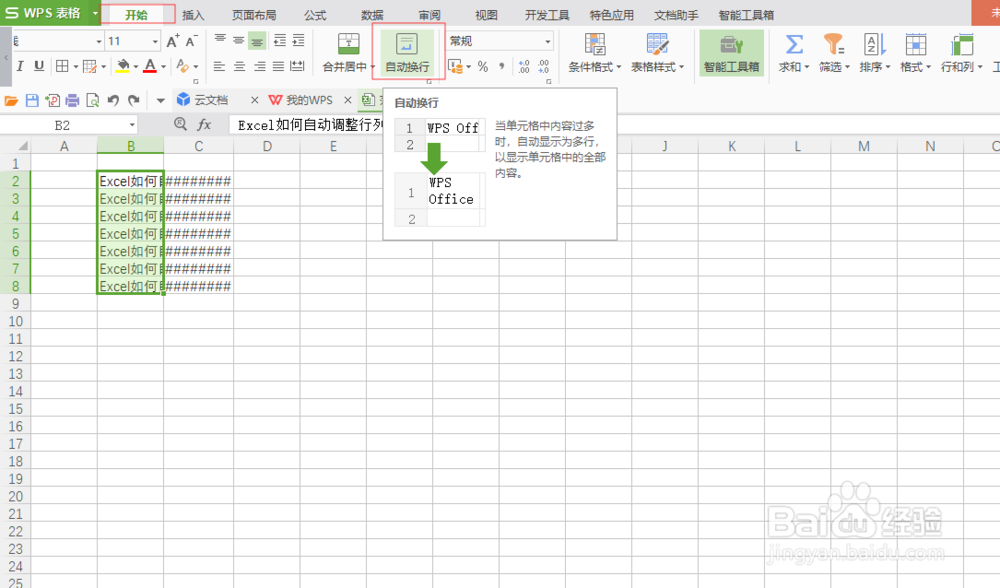Click the distributed alignment icon
The image size is (1000, 588).
(297, 66)
